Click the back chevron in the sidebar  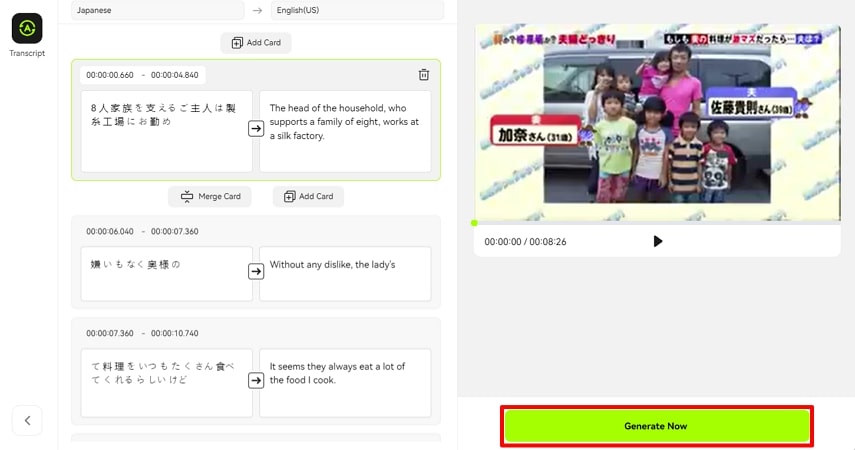tap(27, 421)
